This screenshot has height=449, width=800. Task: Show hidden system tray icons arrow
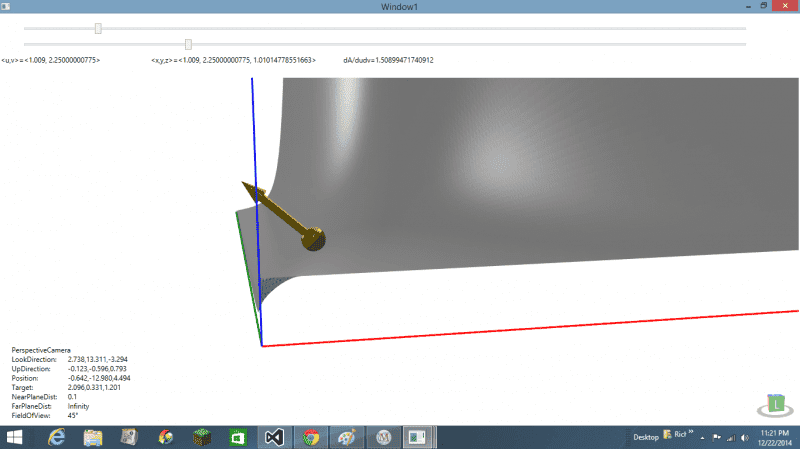[x=702, y=438]
